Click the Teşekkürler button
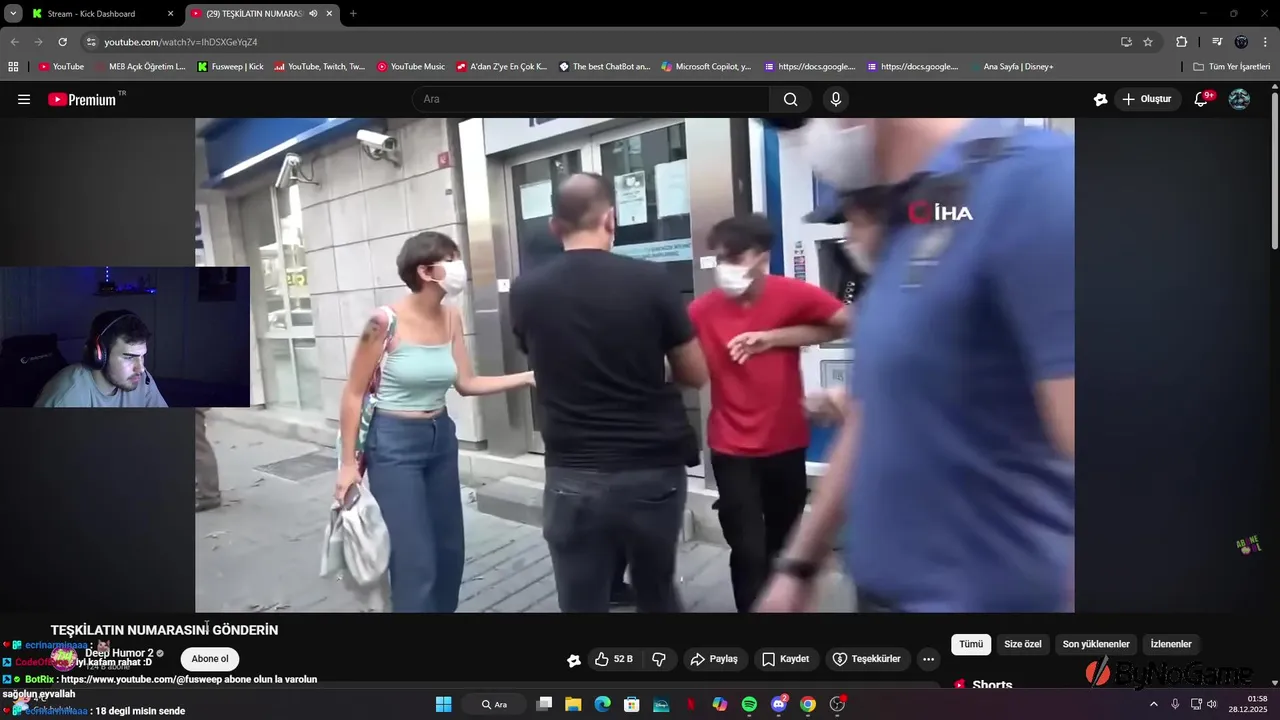Screen dimensions: 1280x720 (867, 659)
